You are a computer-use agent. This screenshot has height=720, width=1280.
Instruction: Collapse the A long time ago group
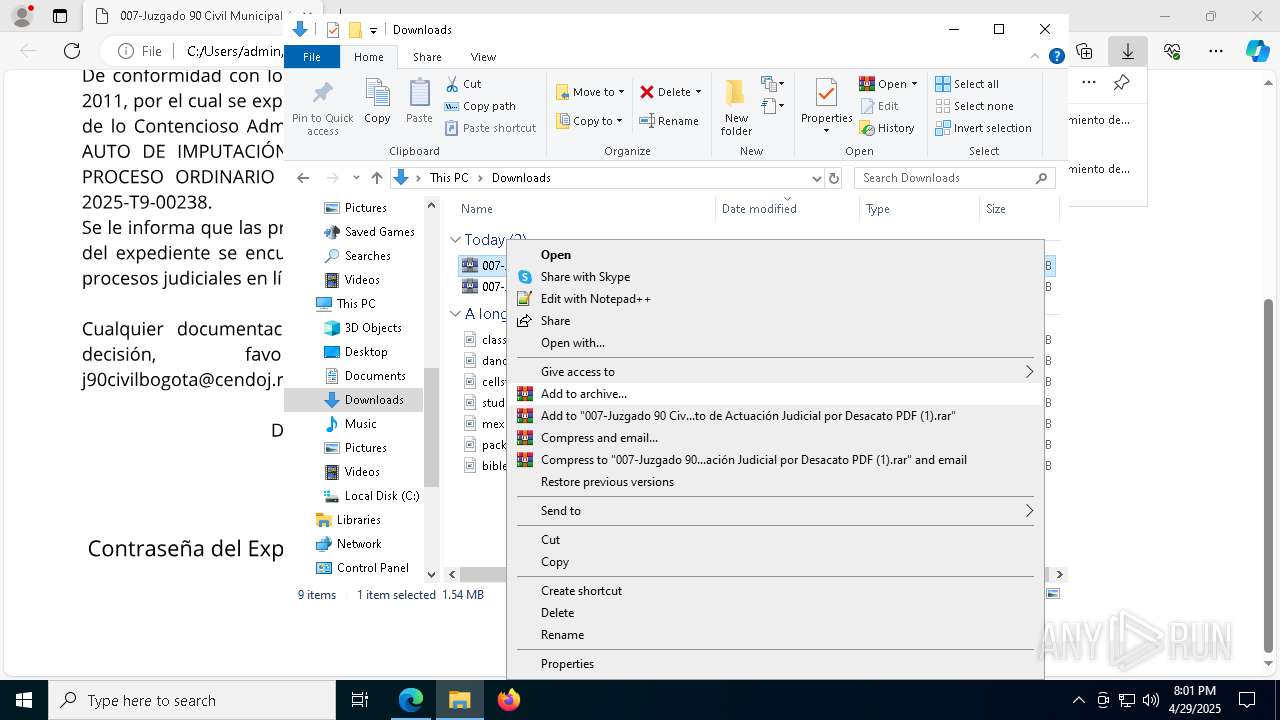pyautogui.click(x=455, y=314)
